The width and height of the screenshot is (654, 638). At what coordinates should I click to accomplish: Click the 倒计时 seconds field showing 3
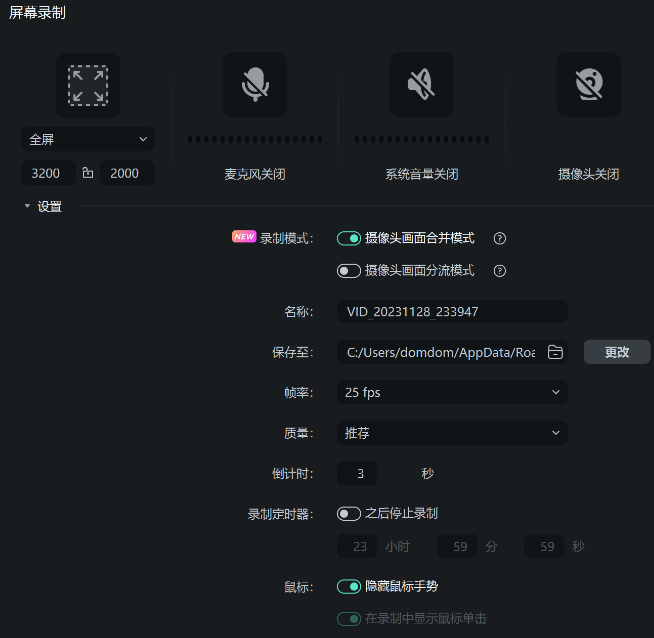click(357, 473)
